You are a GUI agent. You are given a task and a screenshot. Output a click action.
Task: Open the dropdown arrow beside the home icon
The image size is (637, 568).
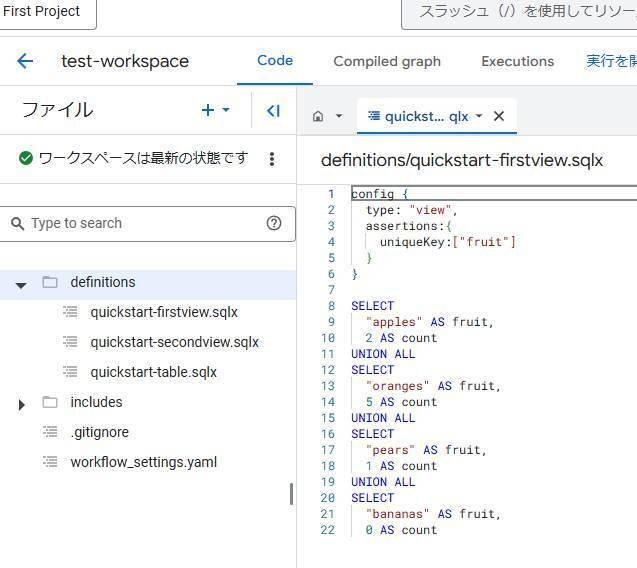pos(339,116)
